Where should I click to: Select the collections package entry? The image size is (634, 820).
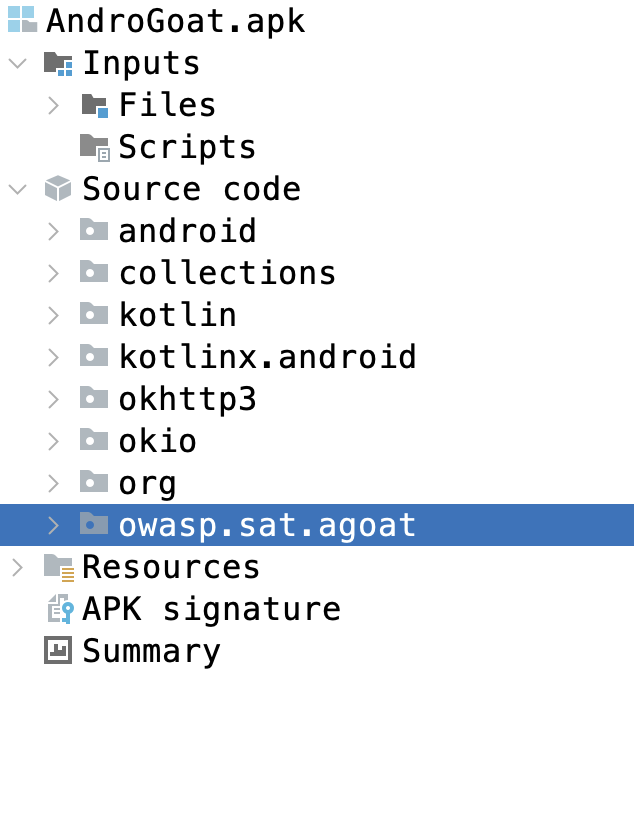[x=227, y=273]
